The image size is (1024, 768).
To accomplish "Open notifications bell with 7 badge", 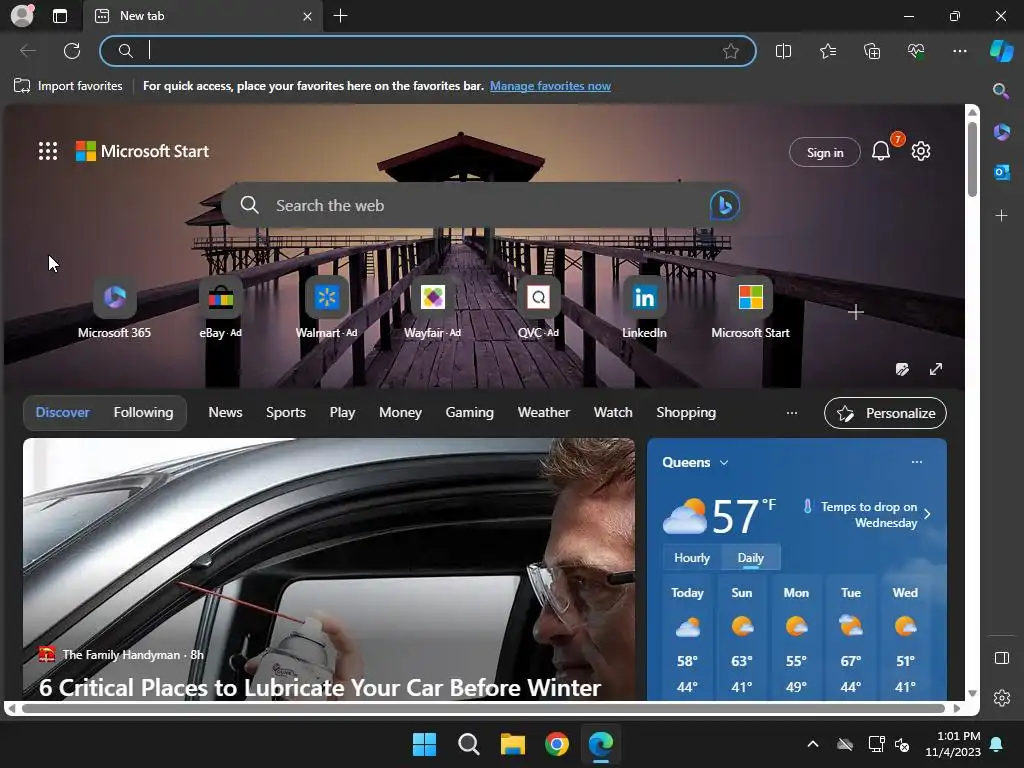I will click(882, 151).
